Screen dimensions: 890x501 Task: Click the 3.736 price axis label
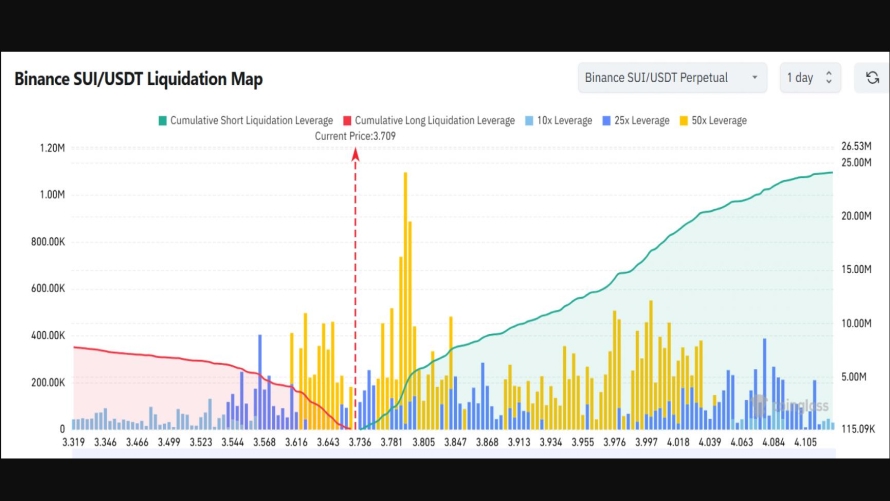click(360, 442)
